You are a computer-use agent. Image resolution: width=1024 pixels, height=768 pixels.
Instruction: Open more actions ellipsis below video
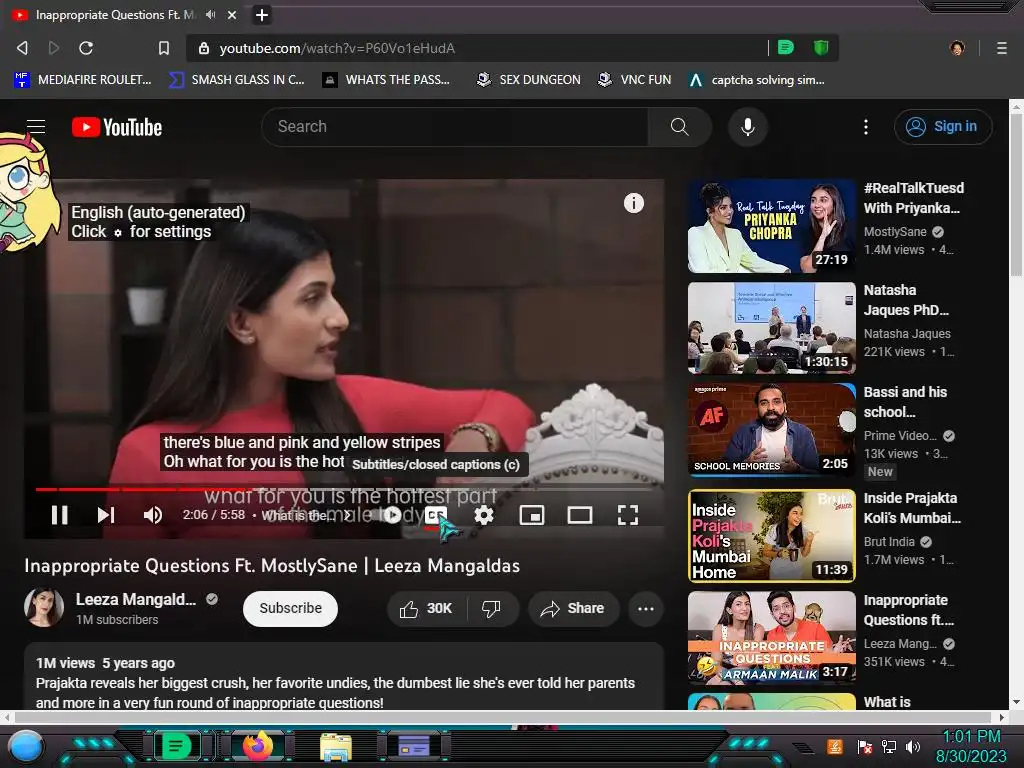[x=646, y=609]
